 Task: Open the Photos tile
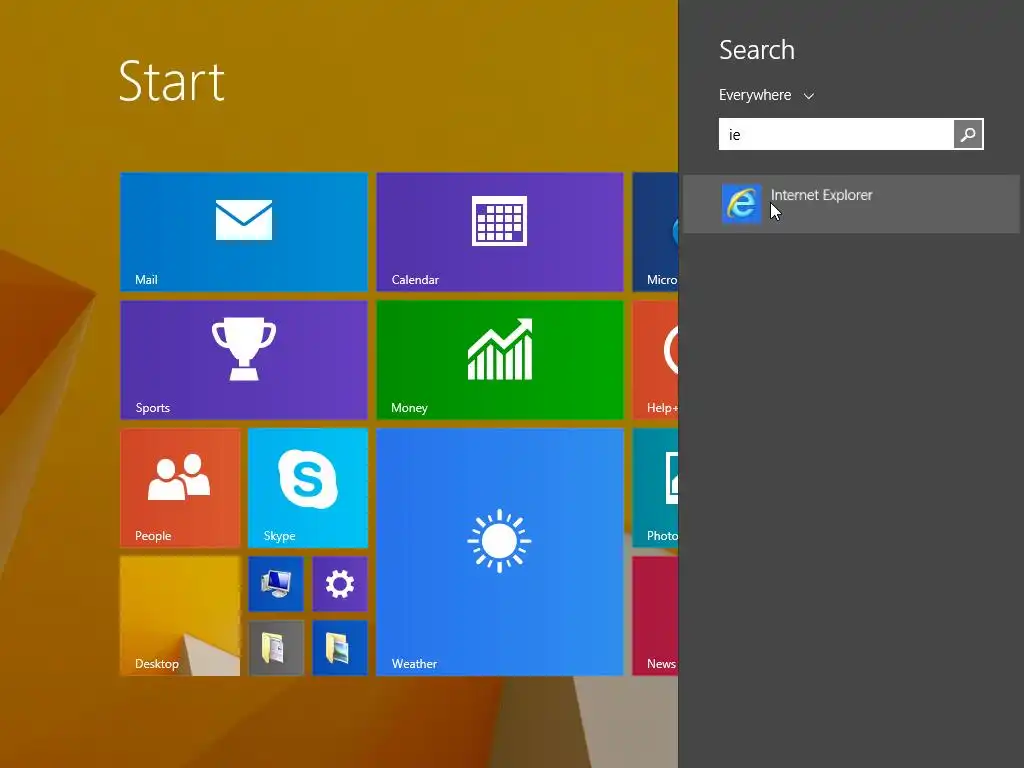655,488
